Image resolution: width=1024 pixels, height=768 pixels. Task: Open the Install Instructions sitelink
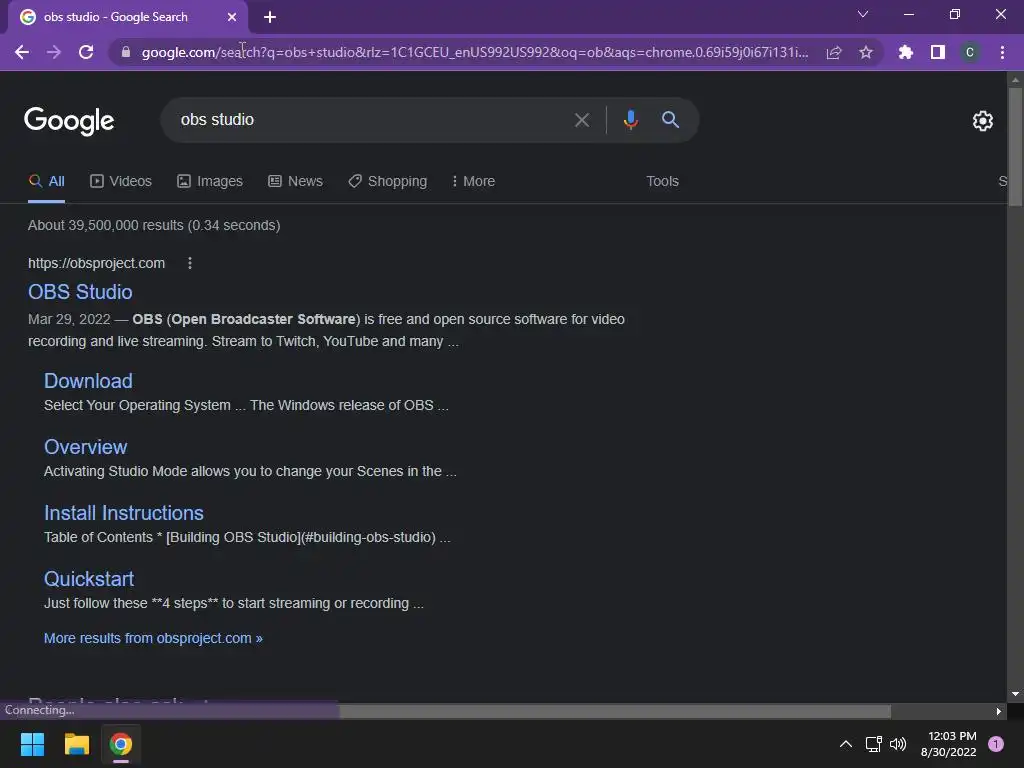point(123,513)
